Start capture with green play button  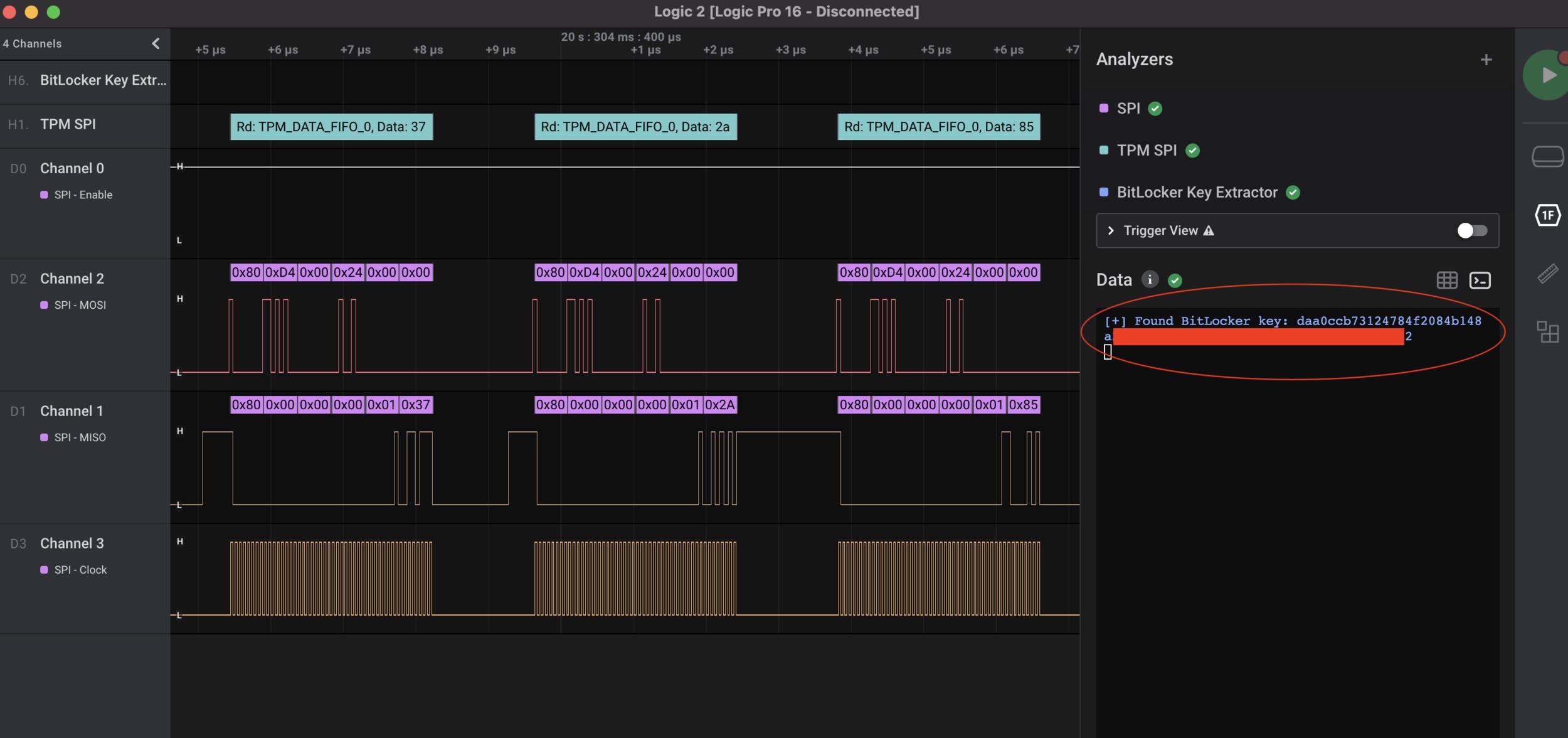(x=1547, y=75)
